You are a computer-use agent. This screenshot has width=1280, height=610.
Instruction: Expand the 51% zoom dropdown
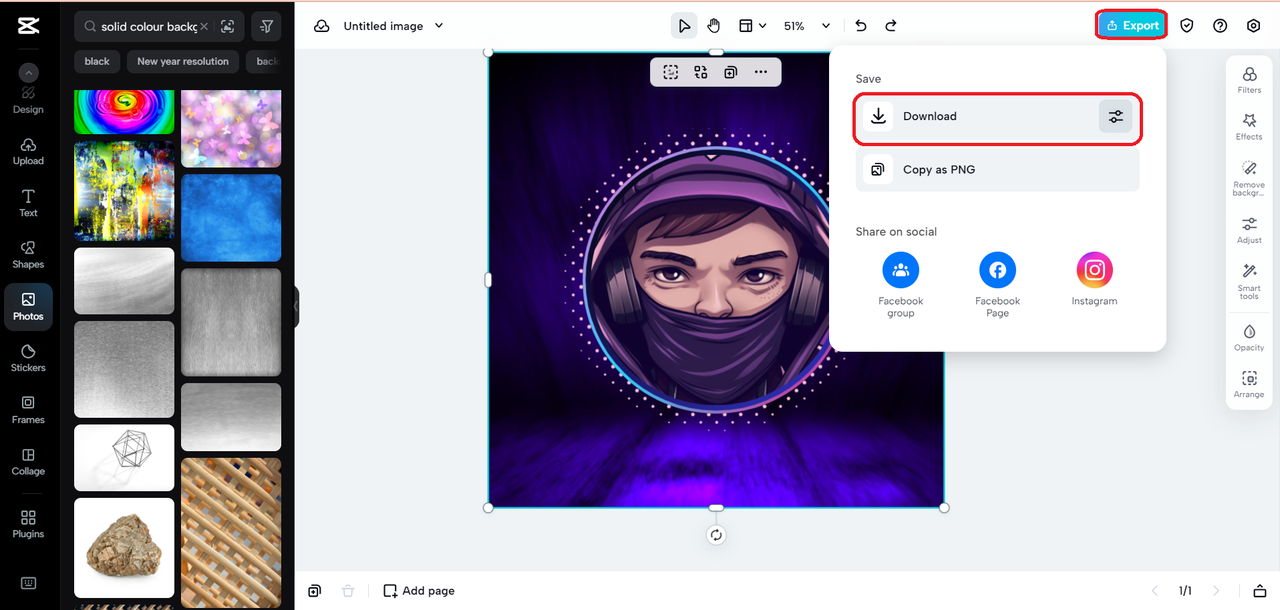pyautogui.click(x=826, y=26)
